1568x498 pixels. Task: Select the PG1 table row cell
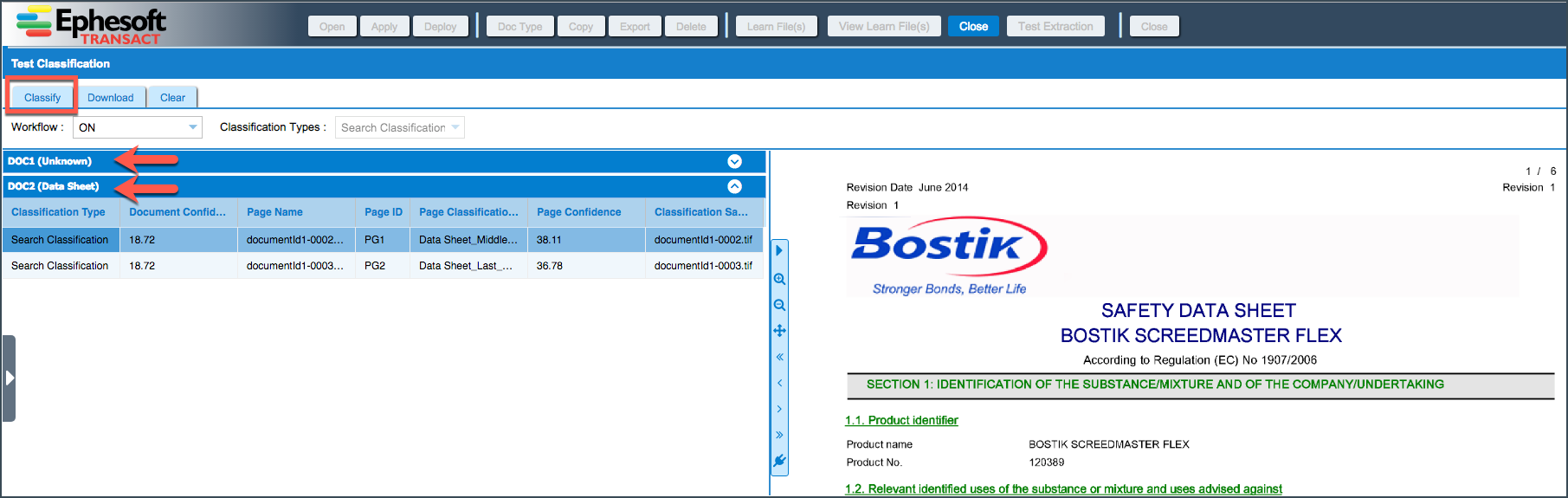pyautogui.click(x=383, y=240)
